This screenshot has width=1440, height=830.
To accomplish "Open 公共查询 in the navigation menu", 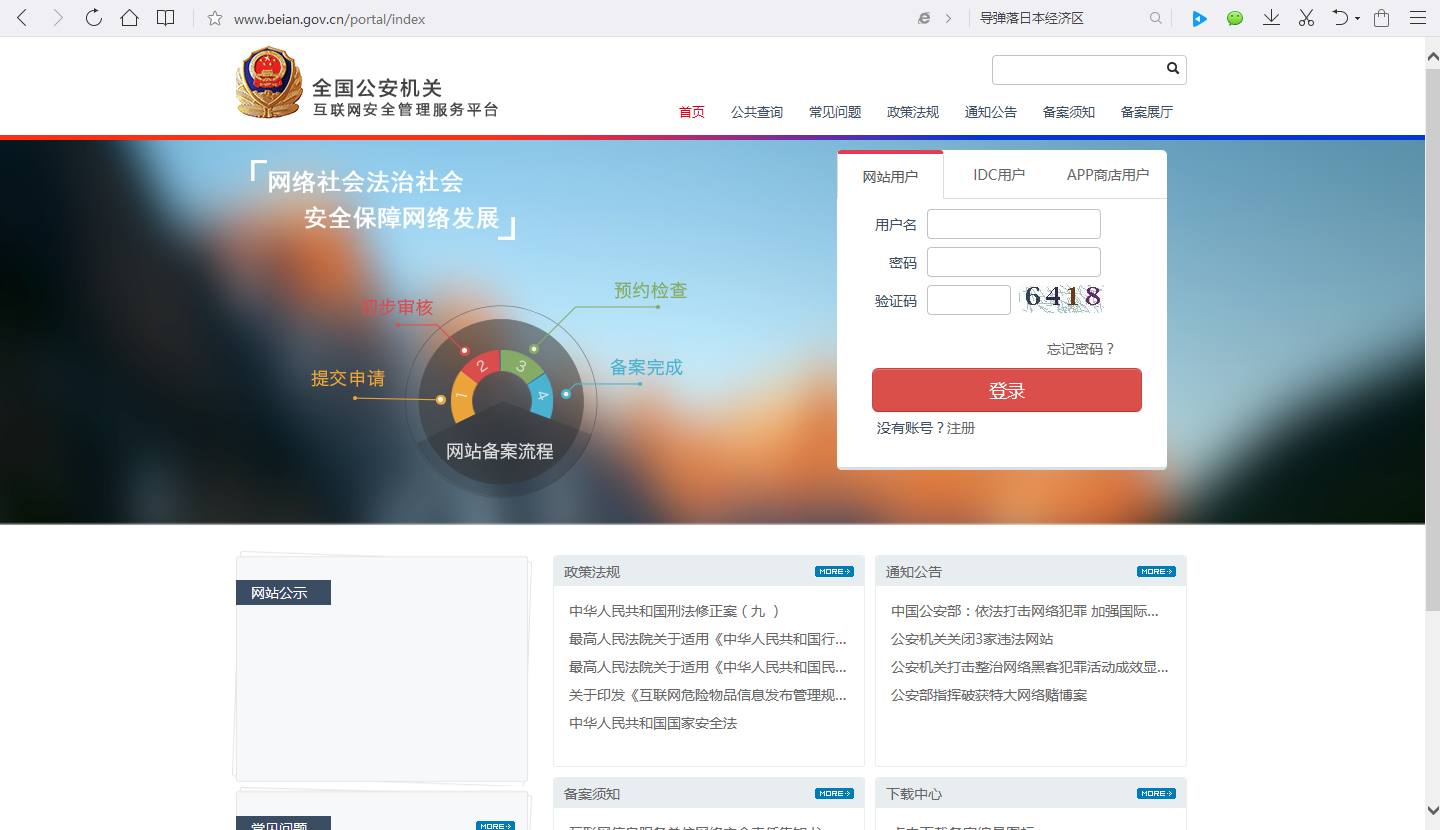I will point(756,112).
